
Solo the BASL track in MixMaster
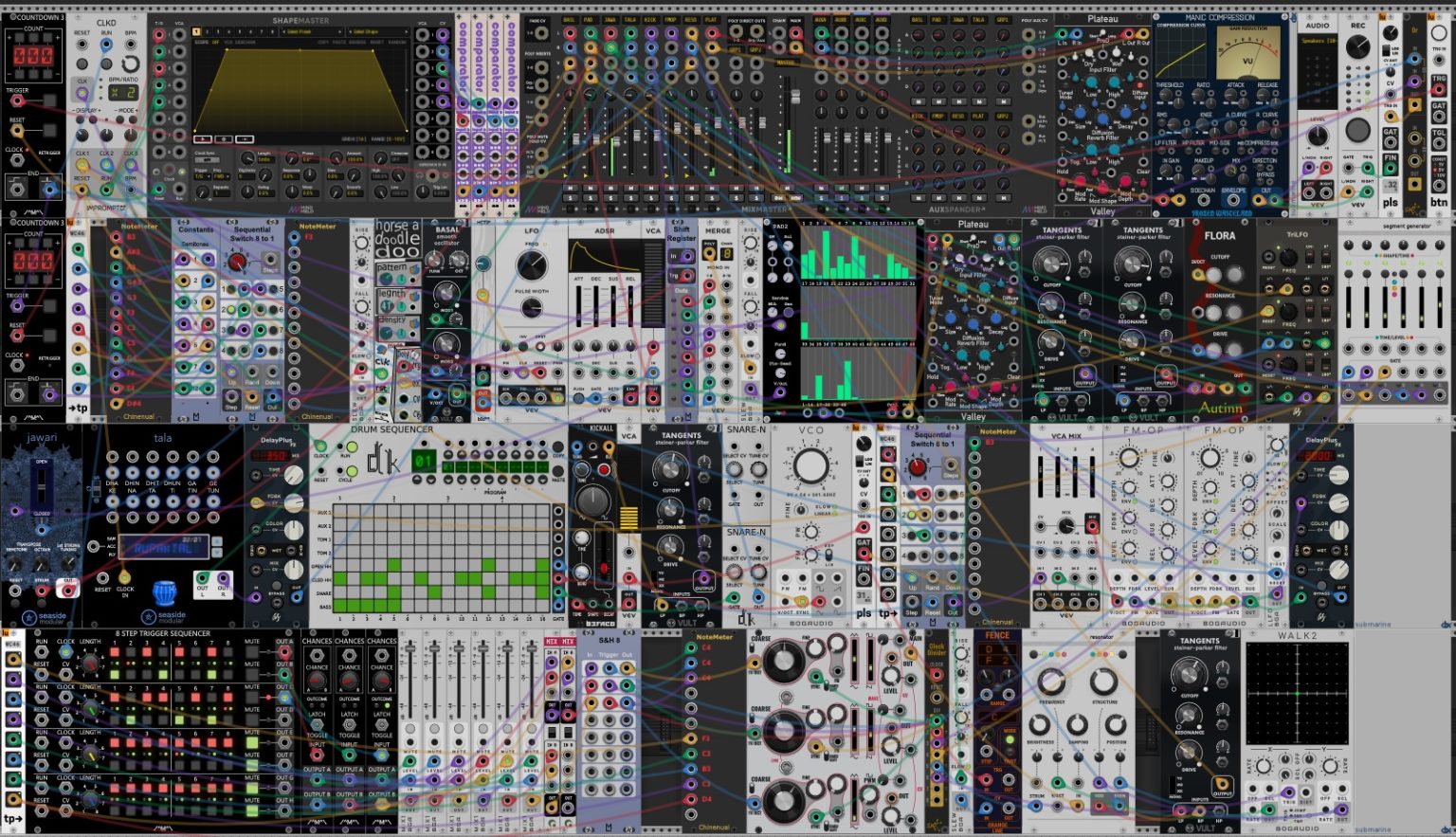point(571,198)
